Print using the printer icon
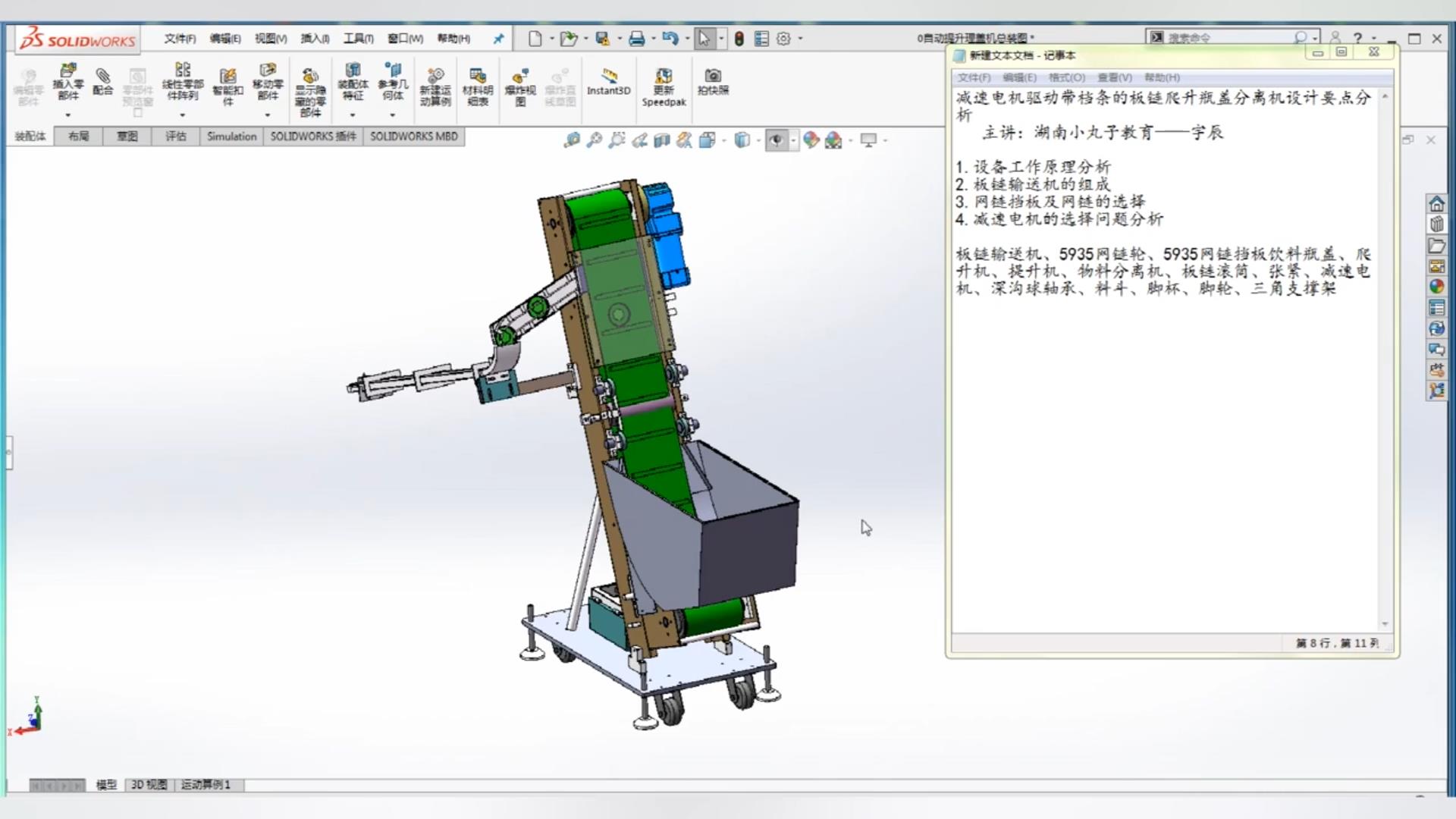This screenshot has height=819, width=1456. (637, 39)
